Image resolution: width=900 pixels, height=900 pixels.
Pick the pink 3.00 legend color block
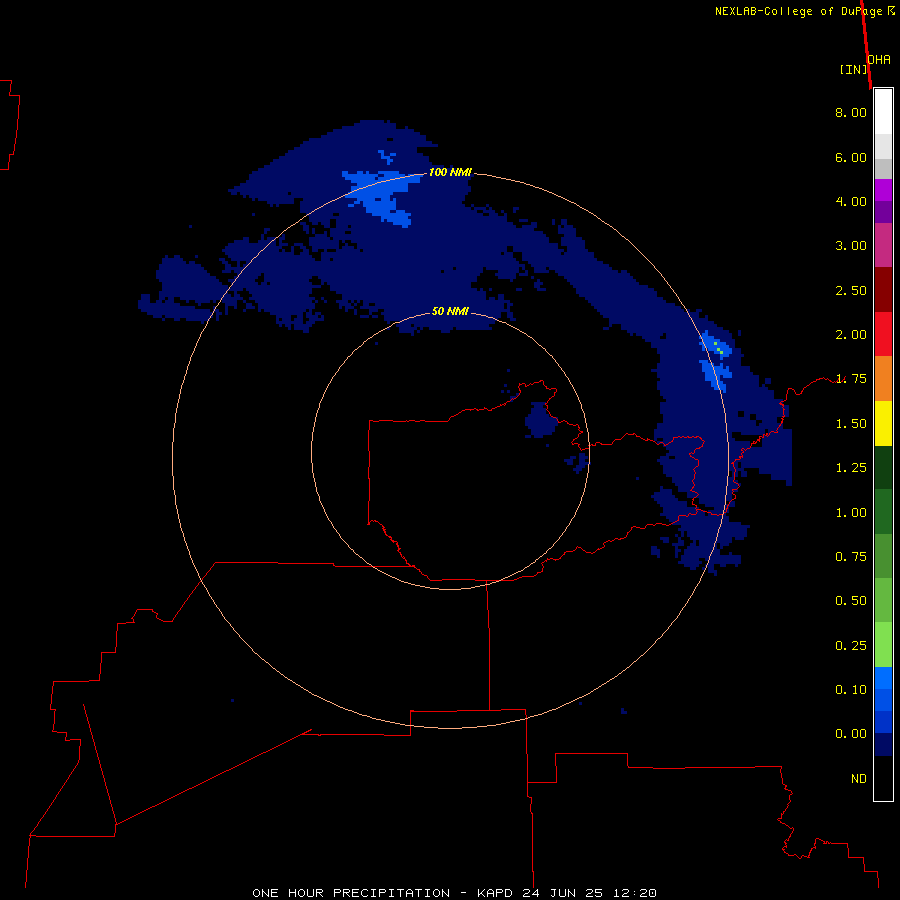coord(883,245)
